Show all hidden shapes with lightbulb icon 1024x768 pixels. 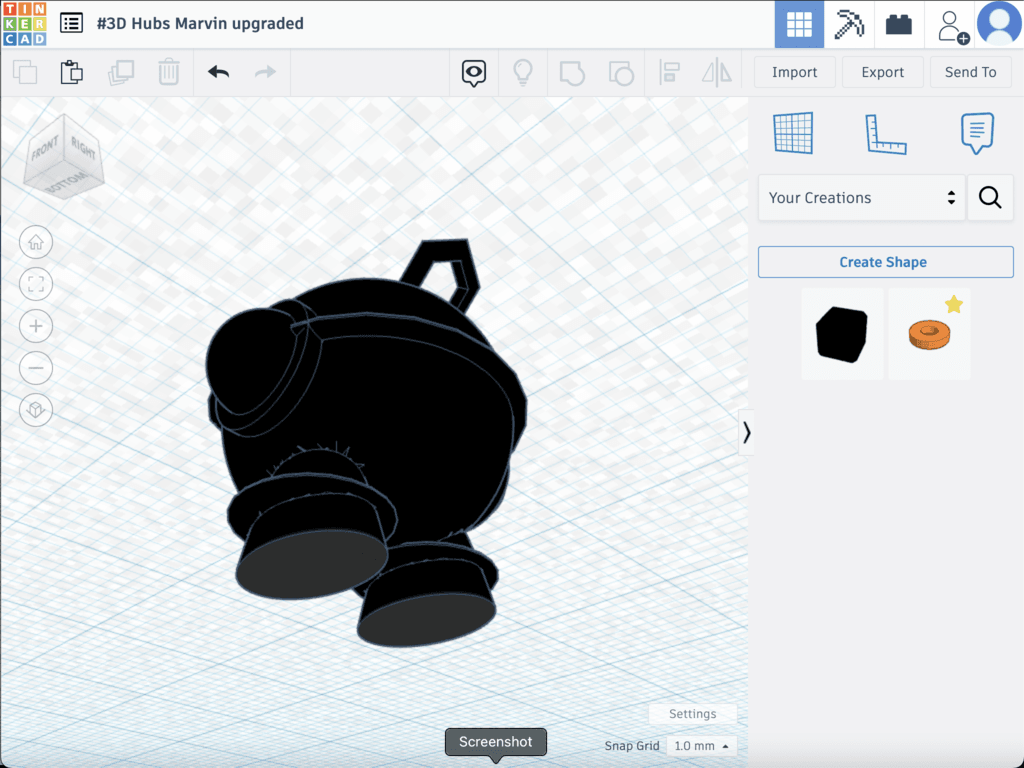[x=522, y=72]
